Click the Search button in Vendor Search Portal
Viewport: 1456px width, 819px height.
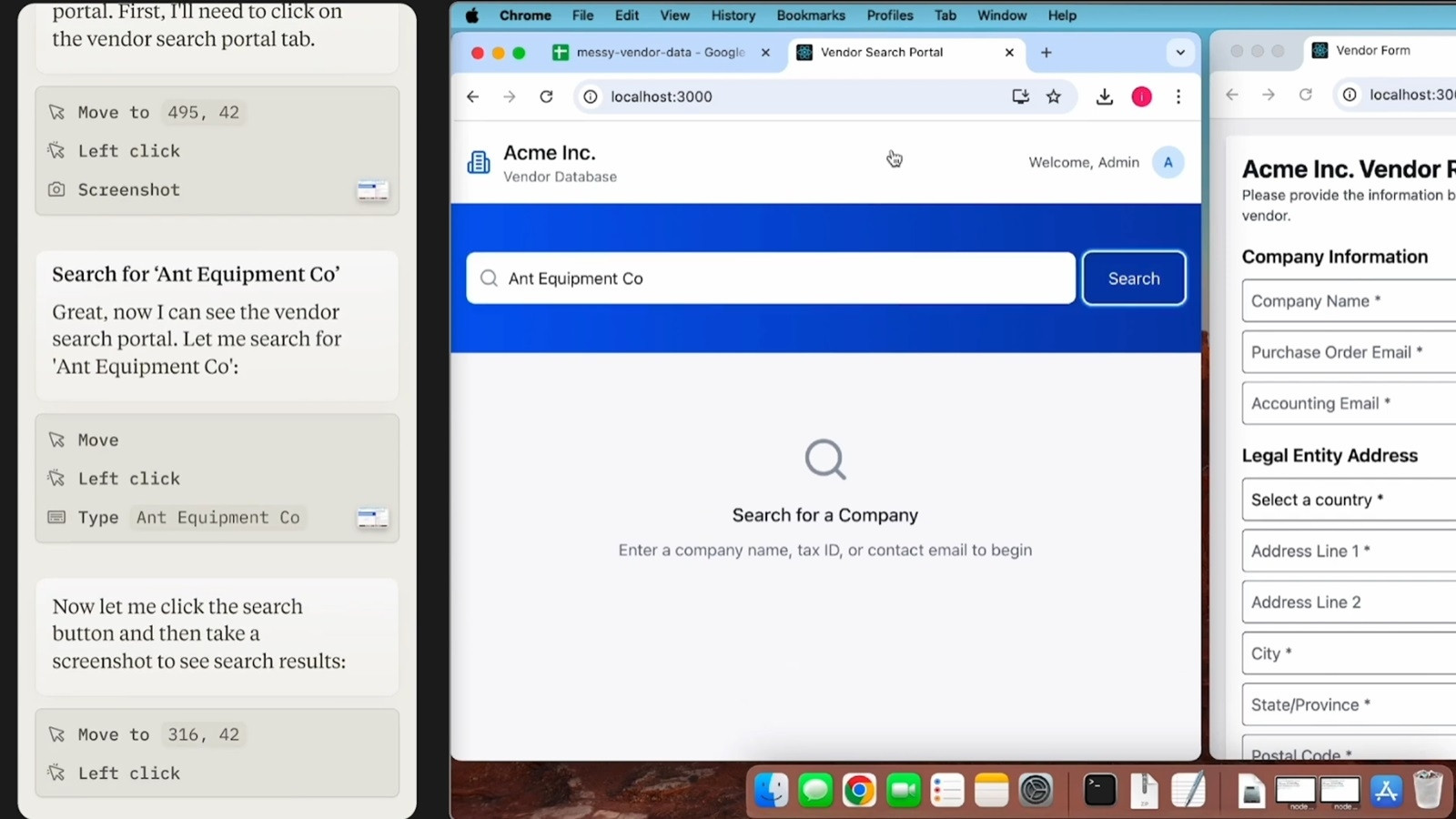pyautogui.click(x=1134, y=278)
